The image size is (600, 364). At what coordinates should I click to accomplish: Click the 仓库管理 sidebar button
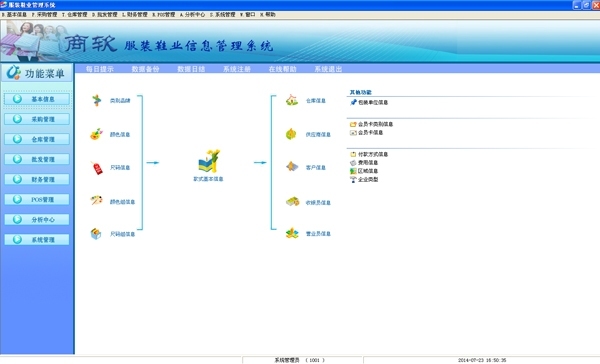[x=37, y=139]
